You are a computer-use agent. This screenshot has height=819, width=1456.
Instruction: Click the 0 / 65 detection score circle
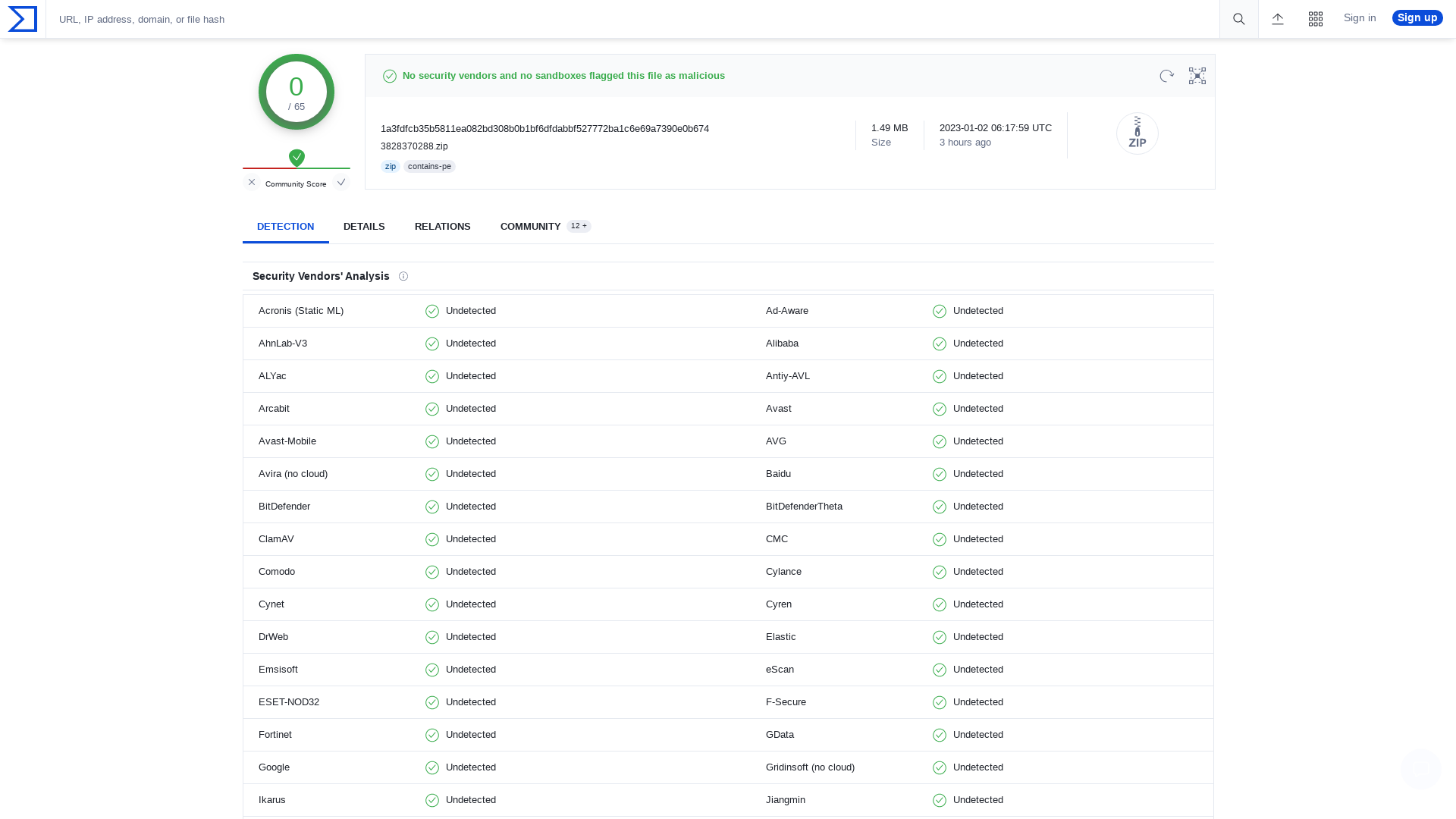pyautogui.click(x=297, y=92)
